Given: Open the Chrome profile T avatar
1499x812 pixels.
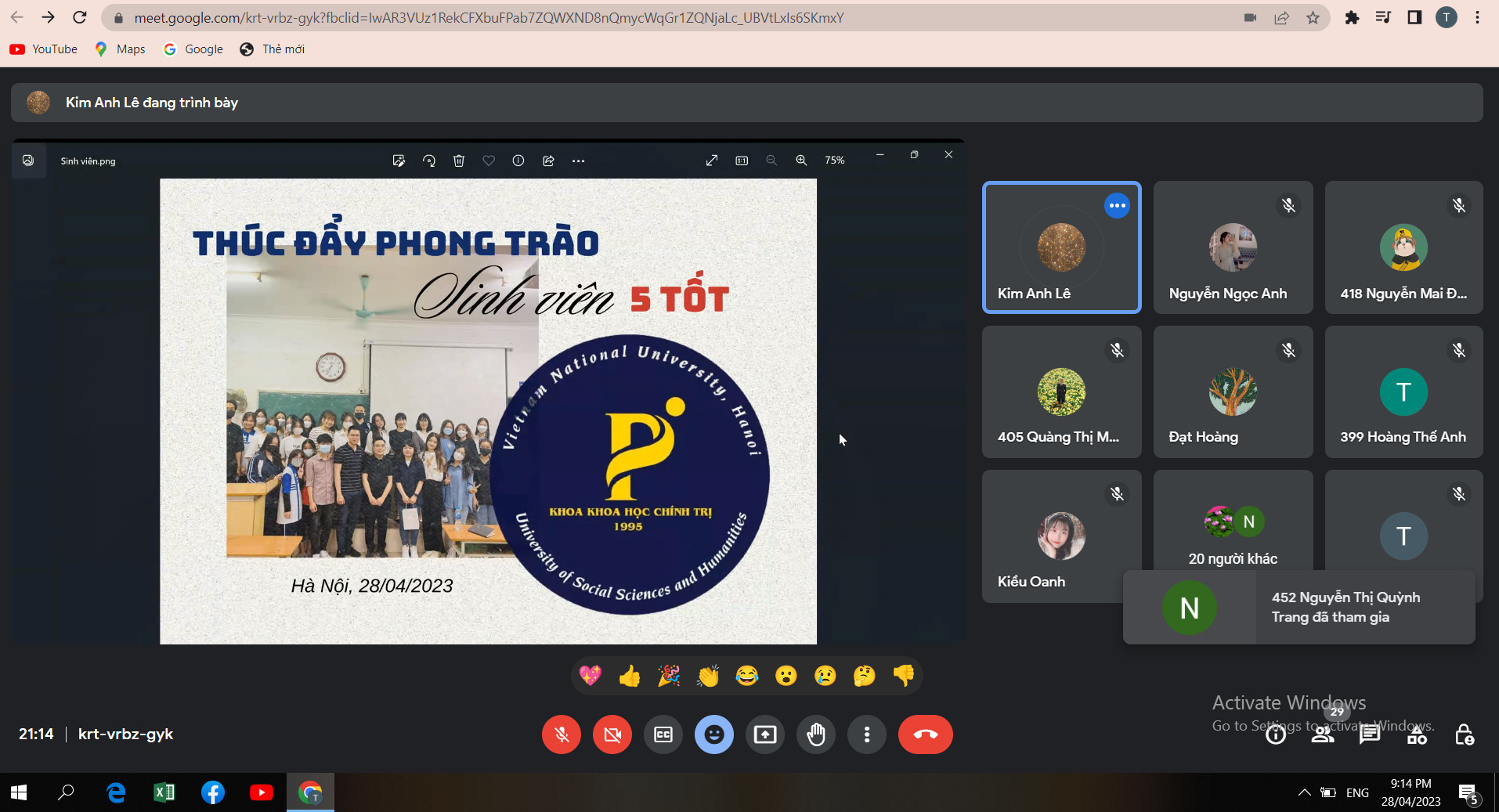Looking at the screenshot, I should (1446, 17).
